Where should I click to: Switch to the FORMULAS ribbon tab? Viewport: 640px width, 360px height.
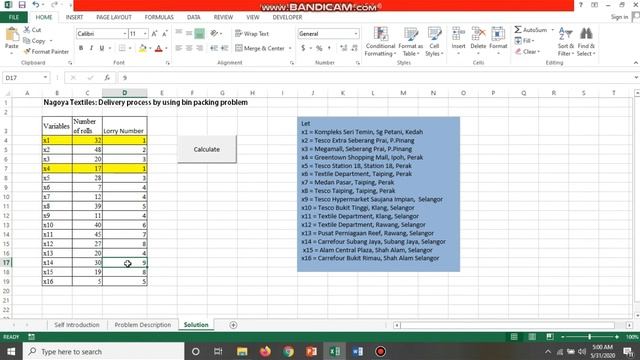(159, 17)
